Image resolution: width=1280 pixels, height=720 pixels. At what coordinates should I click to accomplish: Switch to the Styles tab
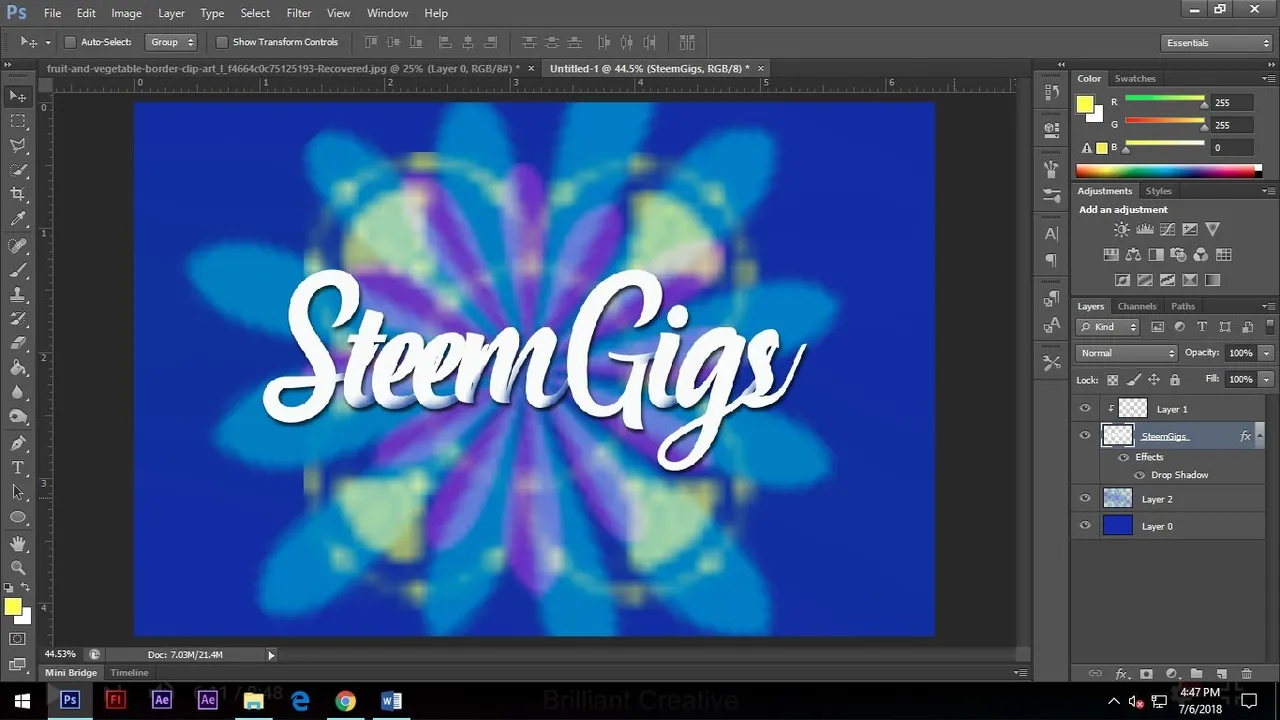1159,191
